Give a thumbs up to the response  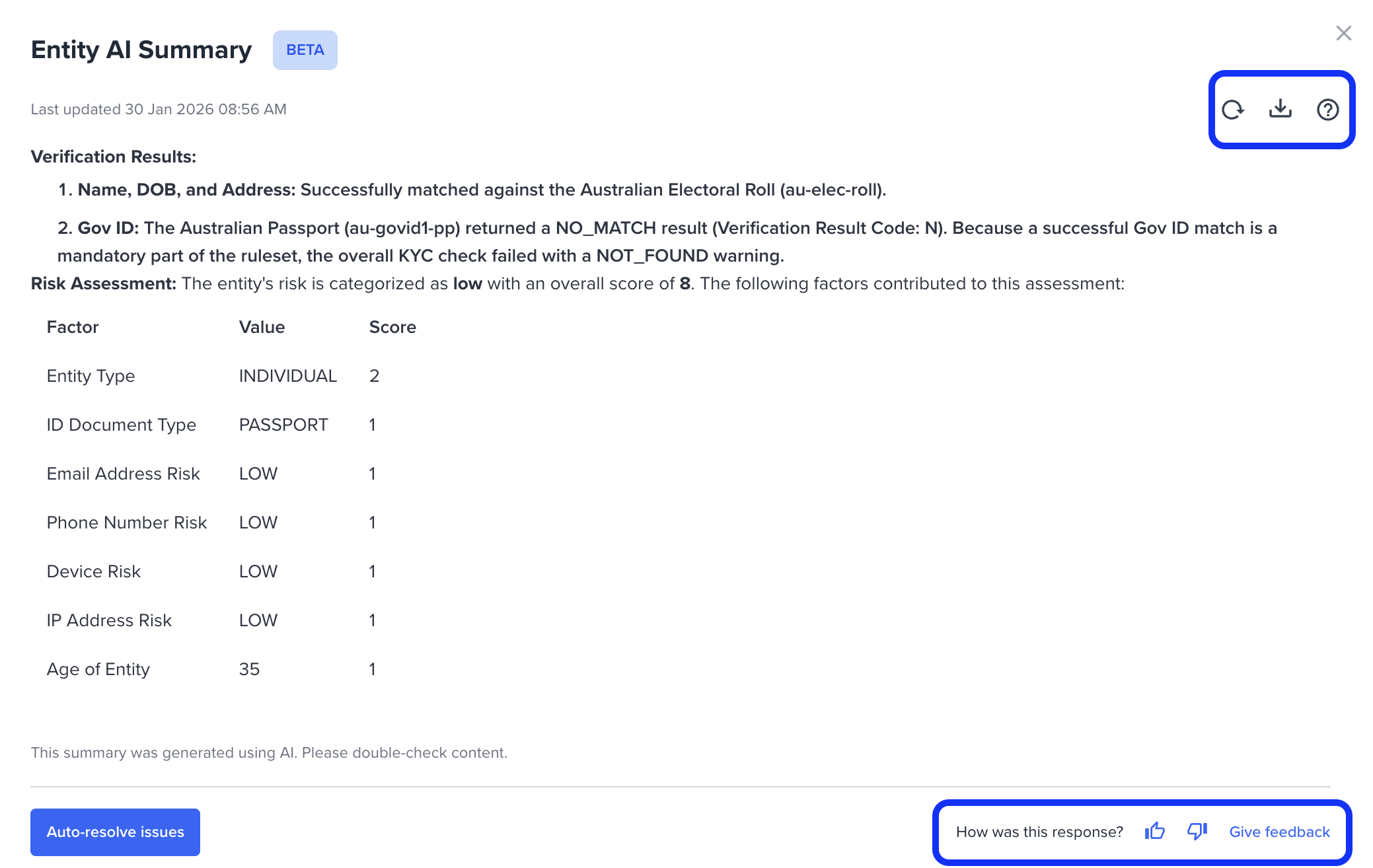click(x=1154, y=831)
